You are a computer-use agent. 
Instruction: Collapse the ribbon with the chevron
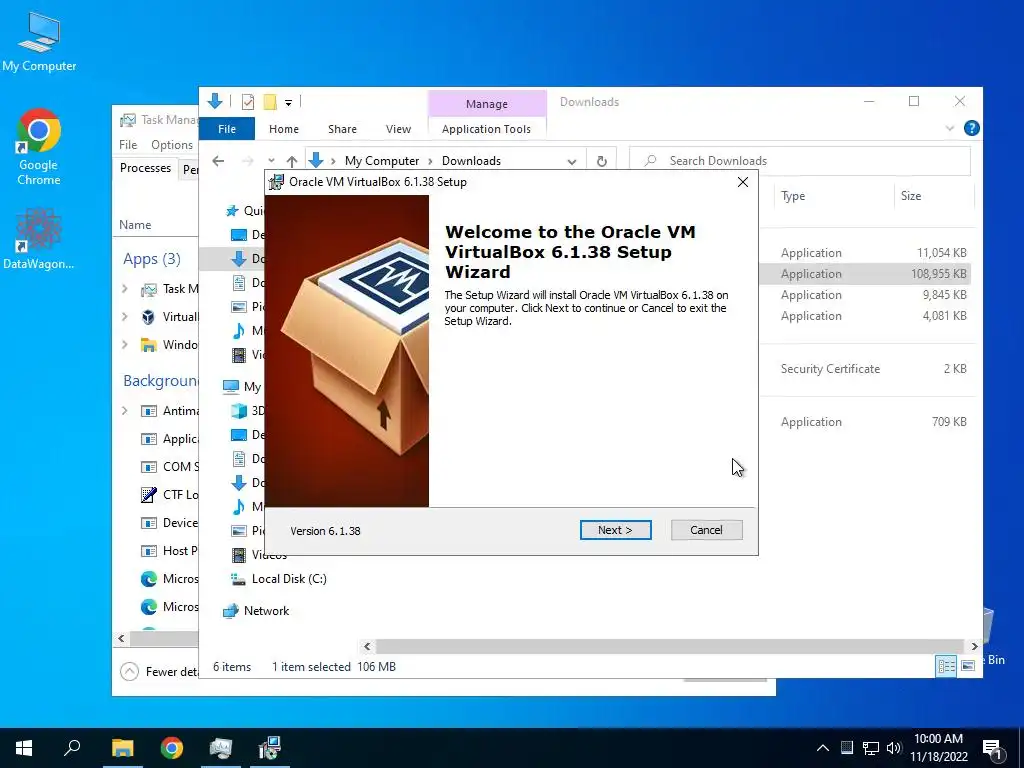point(950,128)
